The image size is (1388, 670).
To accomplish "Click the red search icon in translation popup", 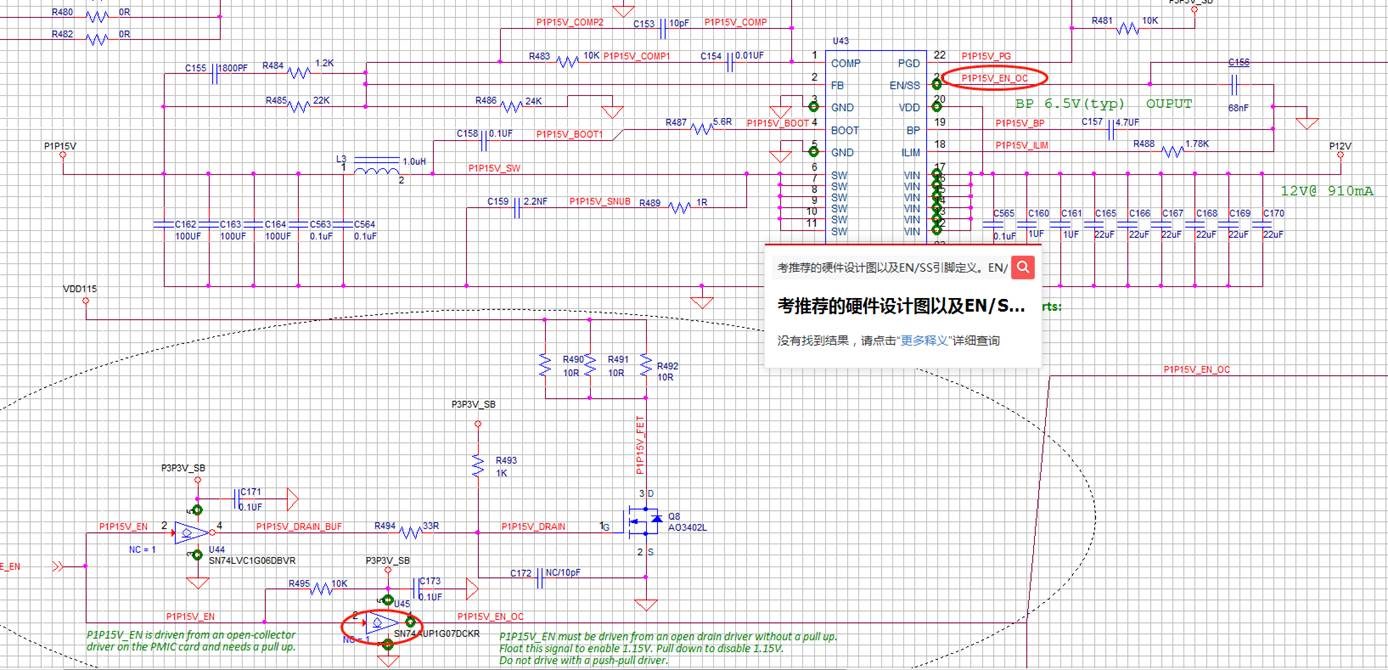I will pyautogui.click(x=1022, y=267).
